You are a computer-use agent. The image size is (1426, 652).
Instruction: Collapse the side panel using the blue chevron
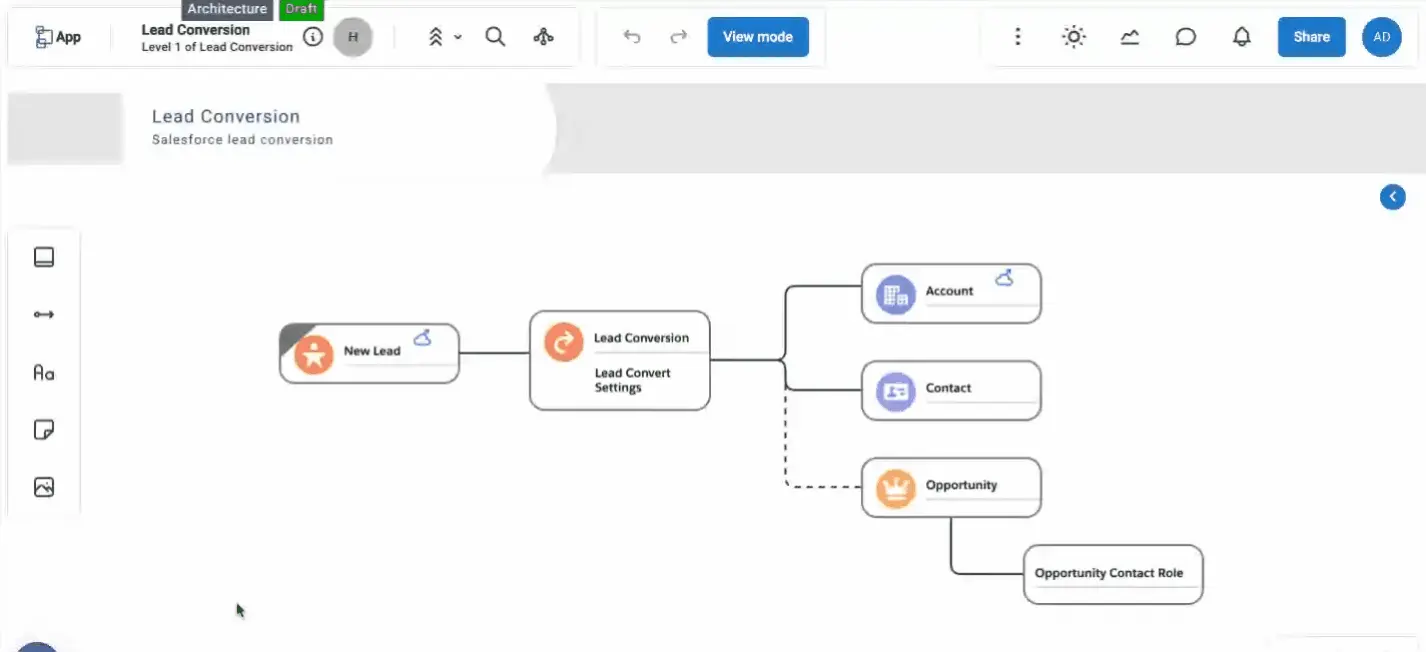pyautogui.click(x=1392, y=197)
